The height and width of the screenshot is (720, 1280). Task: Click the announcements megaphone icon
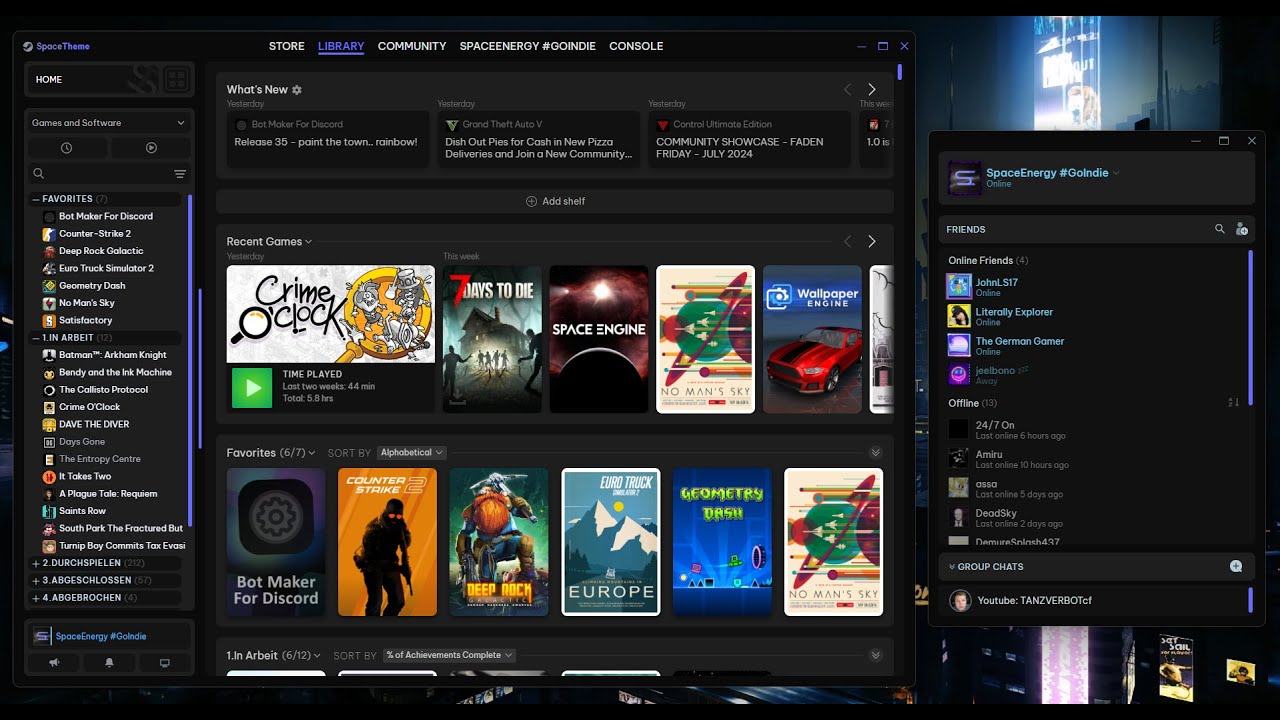(54, 662)
